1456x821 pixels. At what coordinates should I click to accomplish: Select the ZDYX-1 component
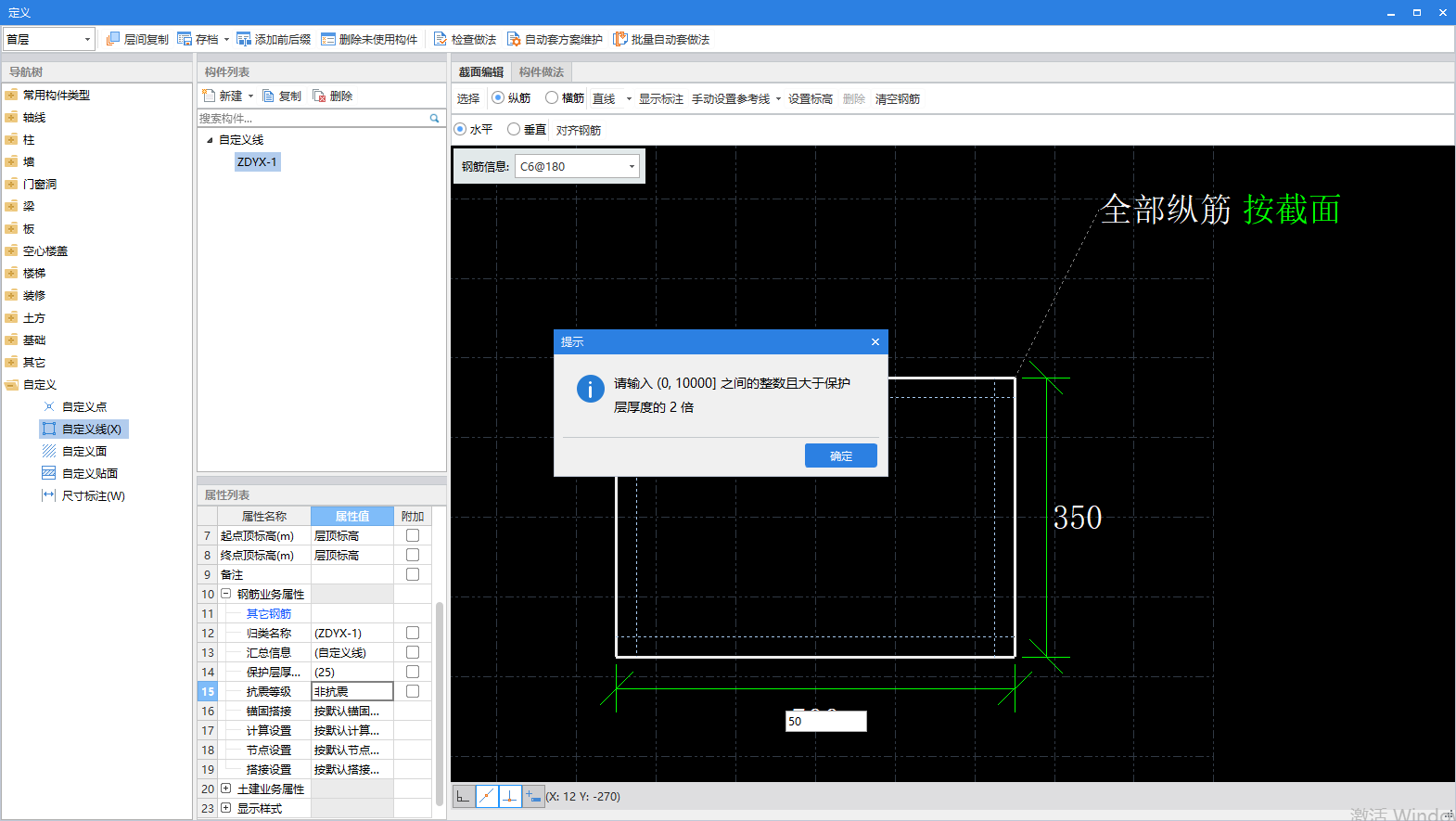click(x=257, y=161)
